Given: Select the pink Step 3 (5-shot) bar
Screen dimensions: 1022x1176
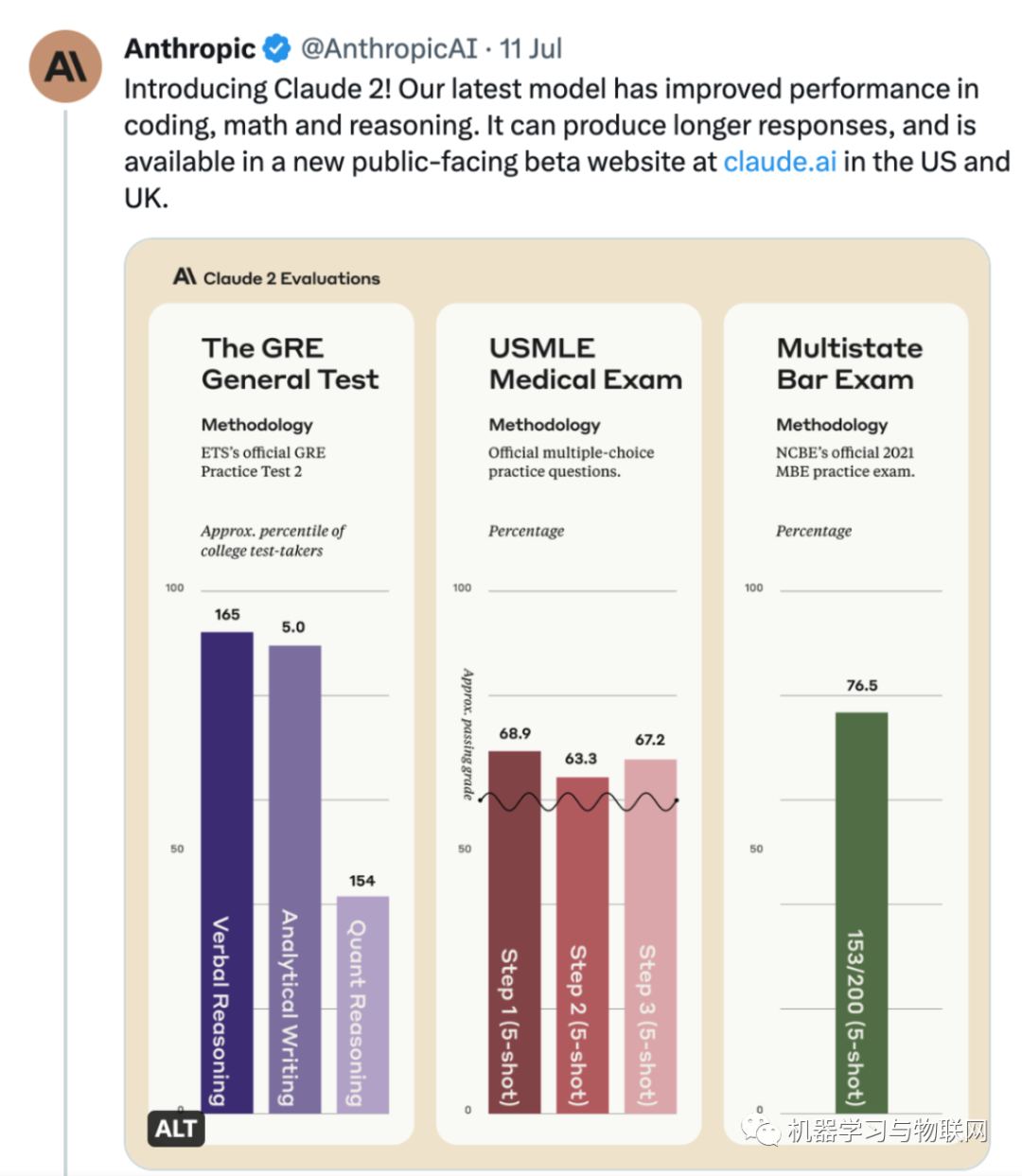Looking at the screenshot, I should click(x=650, y=937).
